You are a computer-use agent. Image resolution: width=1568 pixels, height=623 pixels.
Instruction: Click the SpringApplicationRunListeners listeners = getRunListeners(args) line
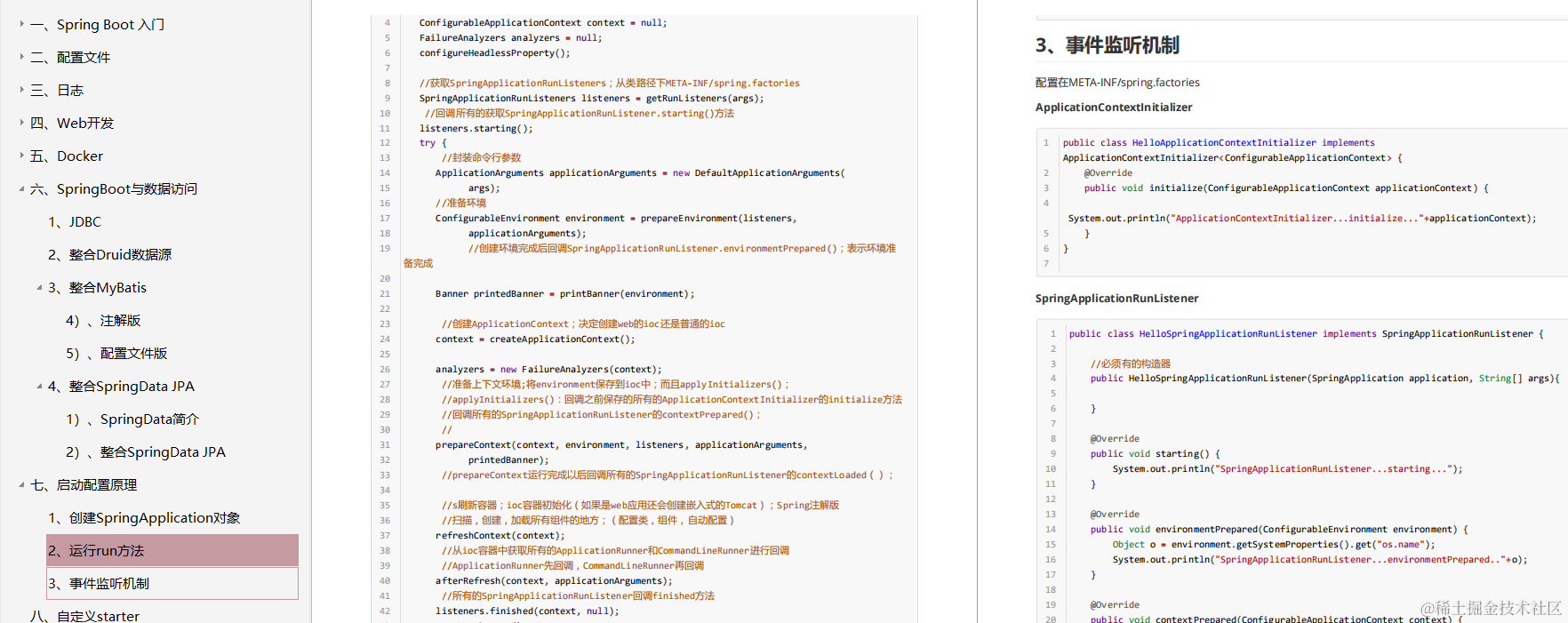(x=592, y=99)
